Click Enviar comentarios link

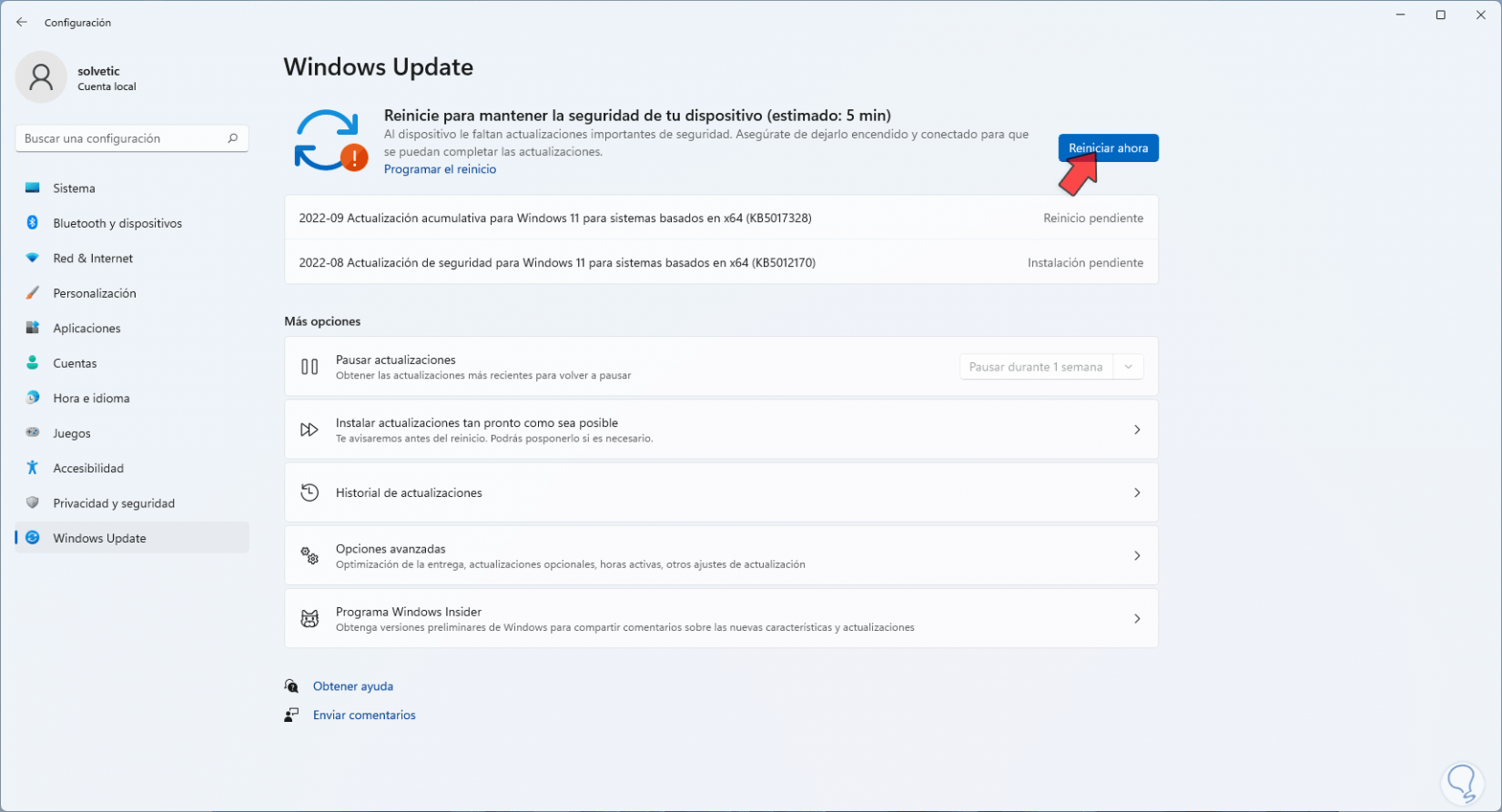click(x=364, y=716)
